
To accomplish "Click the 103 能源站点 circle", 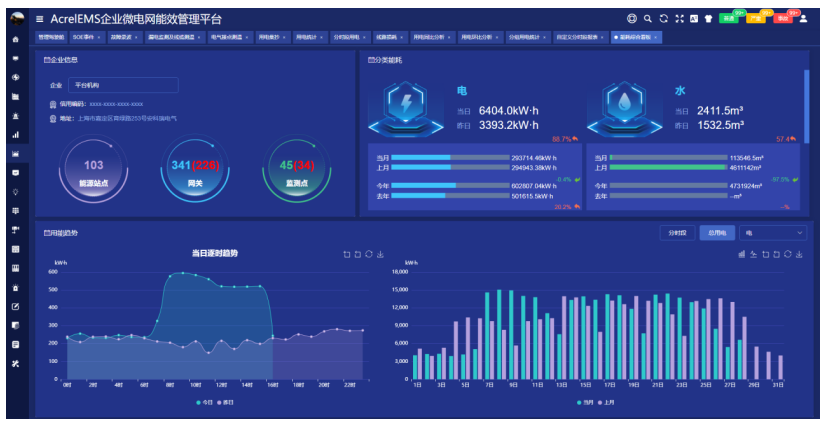I will click(94, 169).
